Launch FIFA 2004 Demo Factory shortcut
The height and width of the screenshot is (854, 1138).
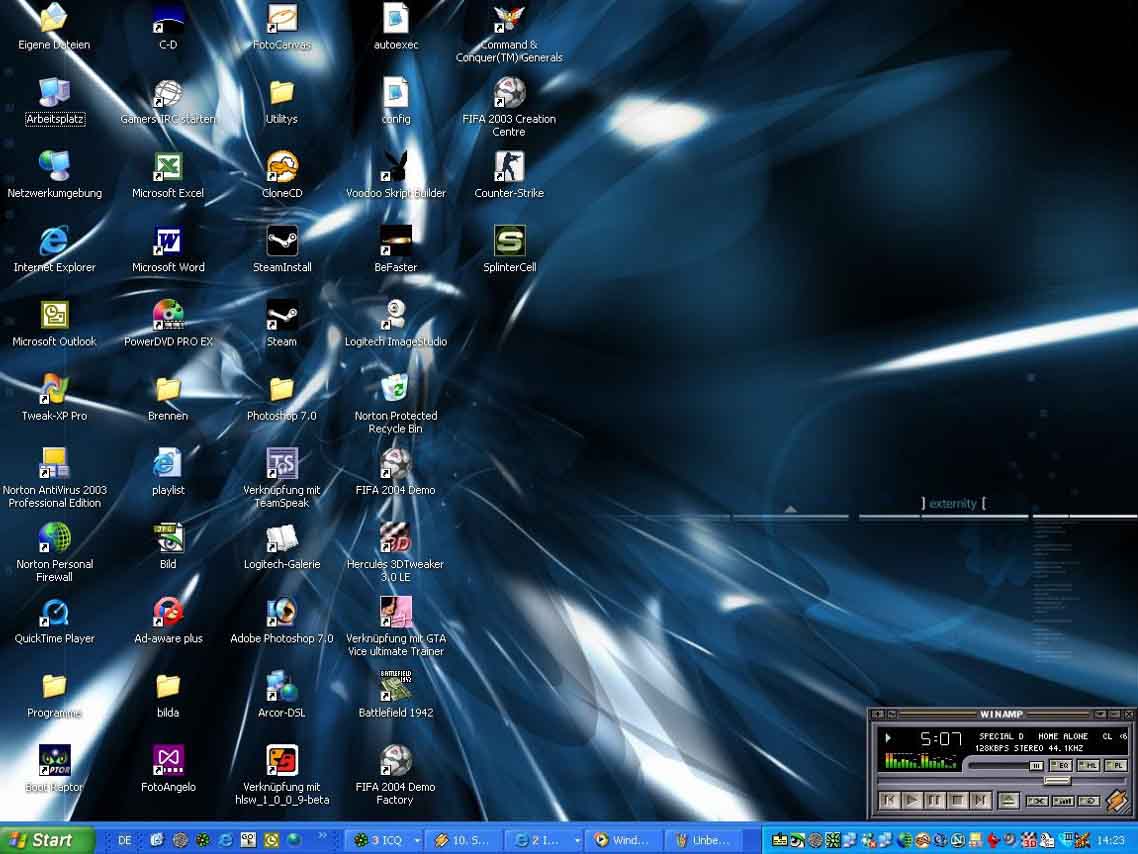(x=396, y=774)
